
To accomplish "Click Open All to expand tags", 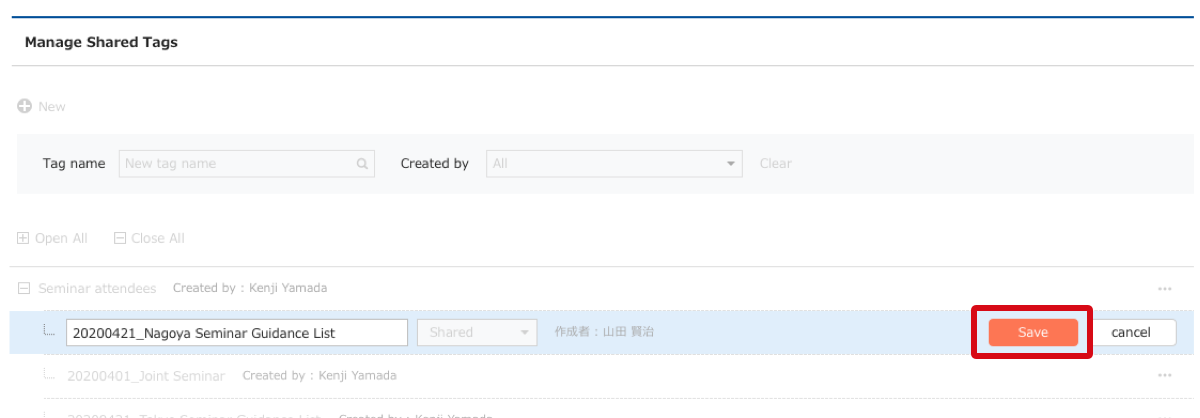I will pos(52,238).
